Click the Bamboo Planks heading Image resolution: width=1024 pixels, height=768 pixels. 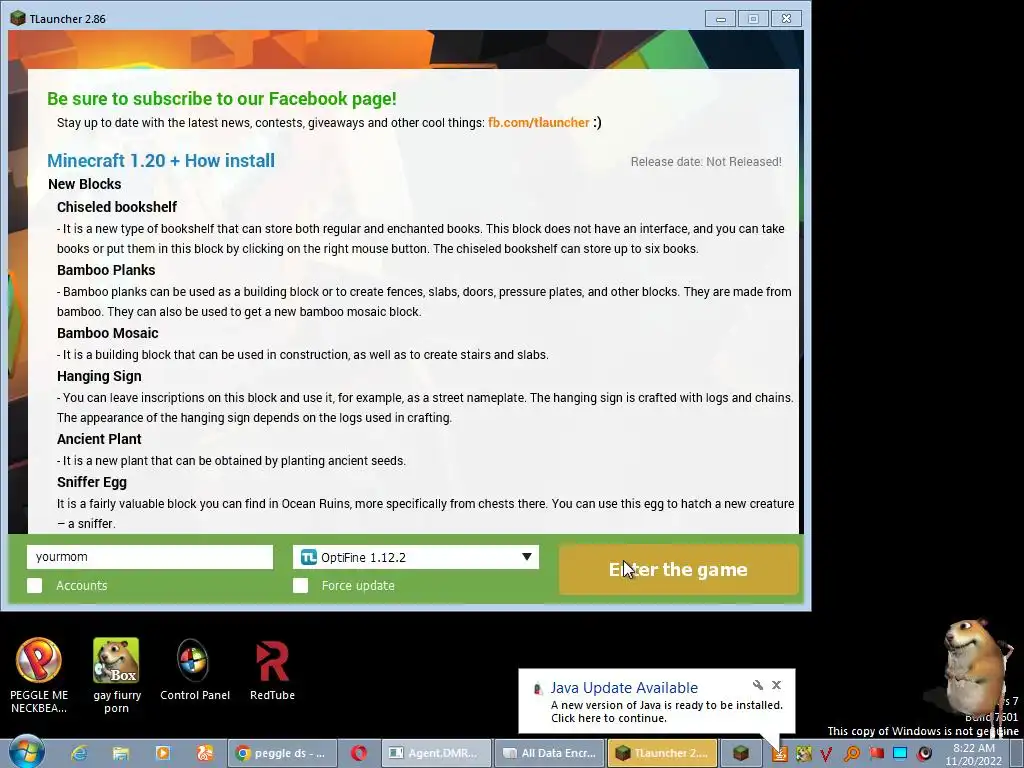click(x=106, y=270)
